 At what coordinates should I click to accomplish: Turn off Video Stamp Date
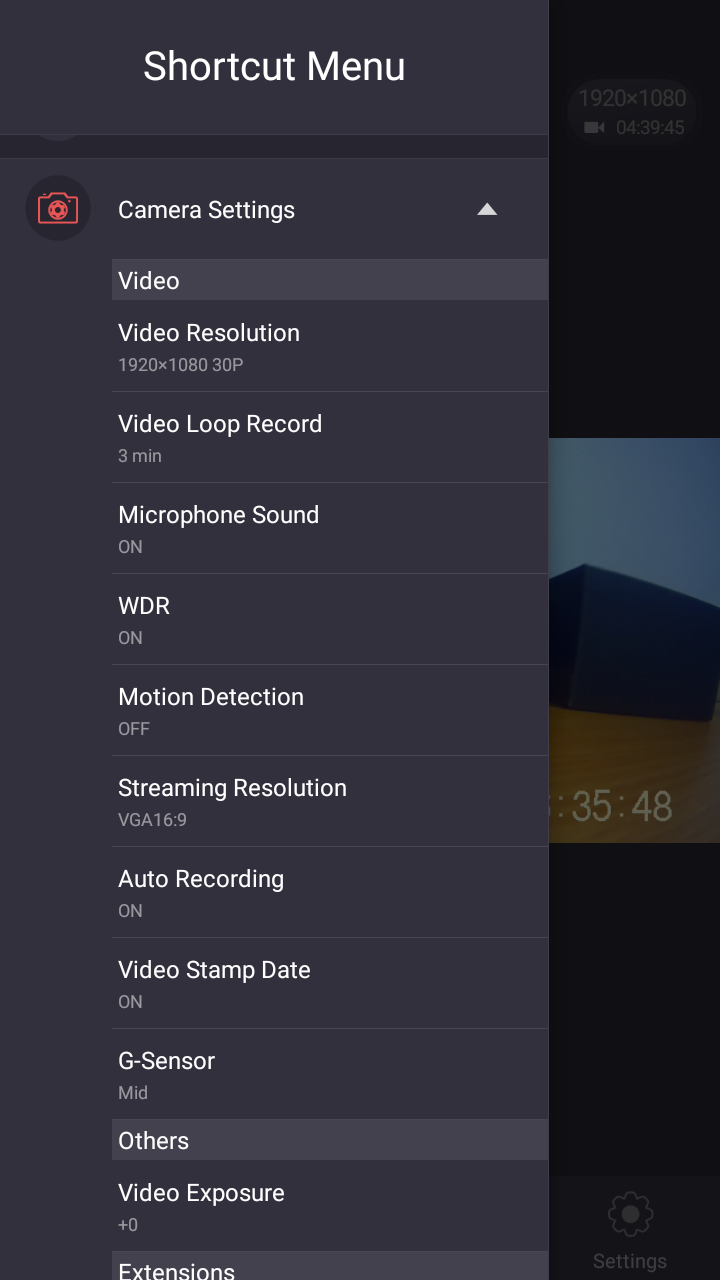(x=330, y=983)
